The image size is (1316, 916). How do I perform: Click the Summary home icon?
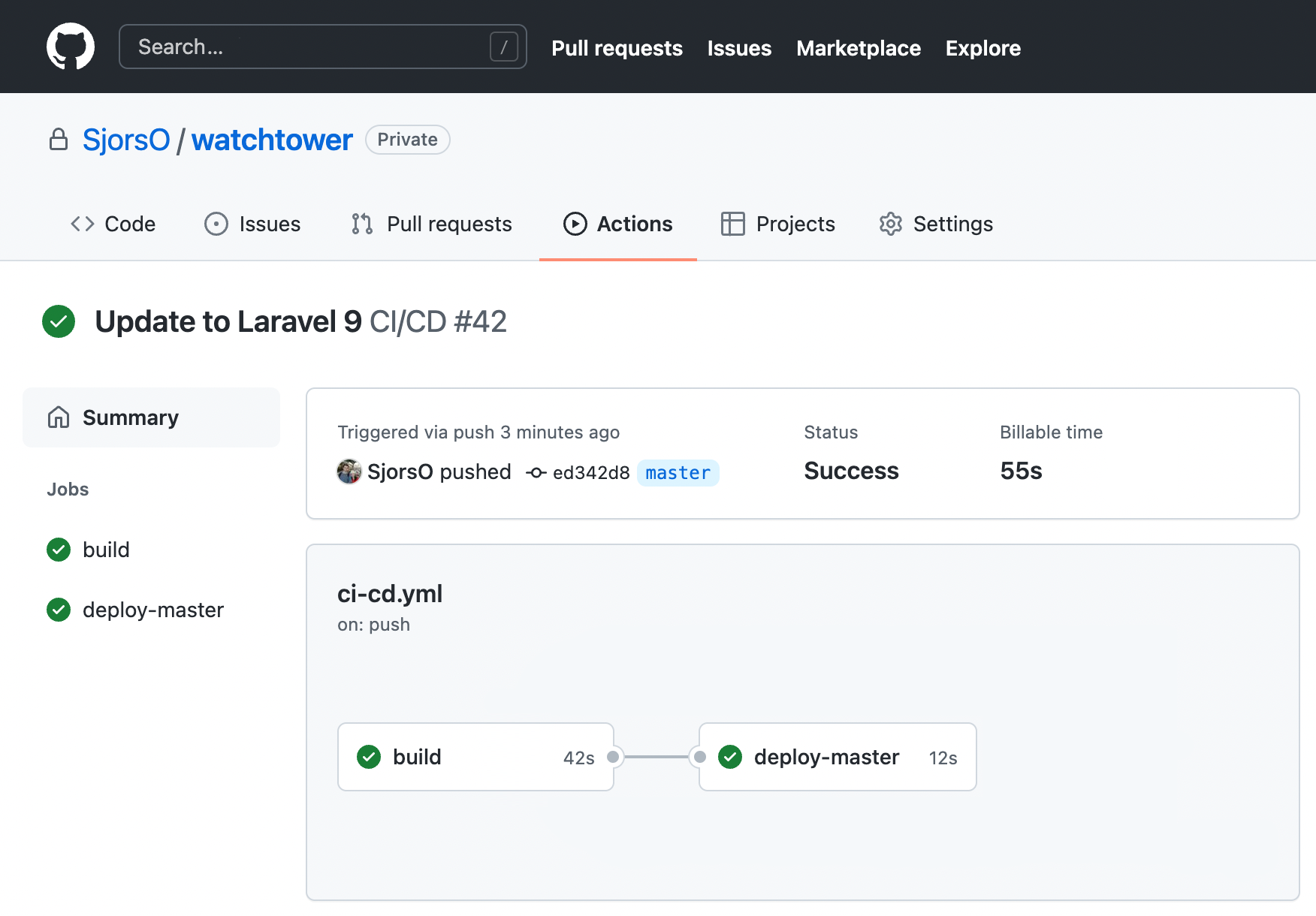59,417
